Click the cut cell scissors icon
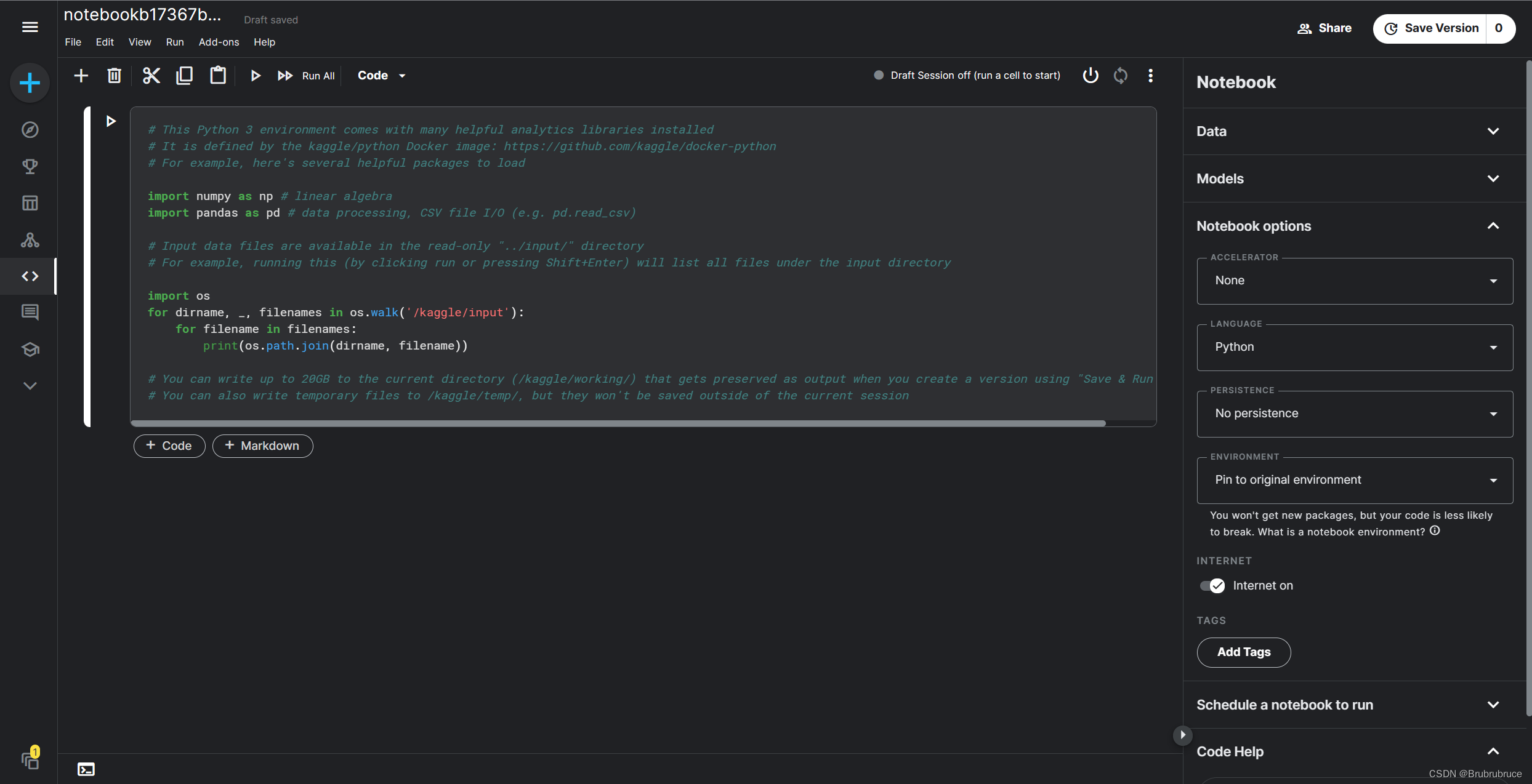The width and height of the screenshot is (1532, 784). [x=151, y=76]
